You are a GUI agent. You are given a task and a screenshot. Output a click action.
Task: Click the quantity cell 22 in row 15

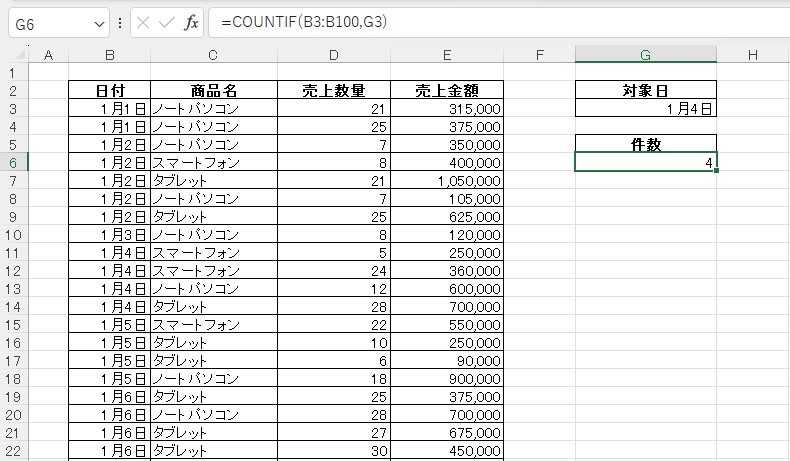pos(334,325)
